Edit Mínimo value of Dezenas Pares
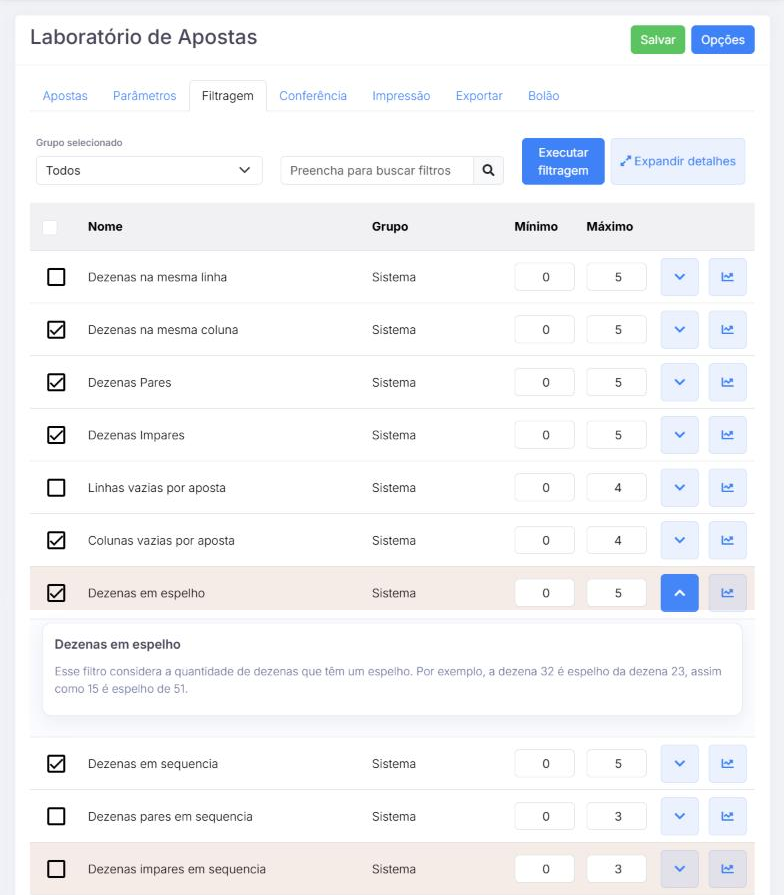 pyautogui.click(x=544, y=382)
